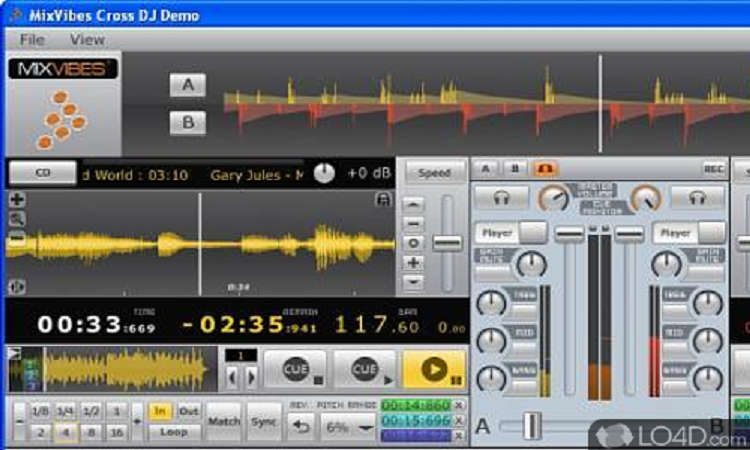
Task: Select deck B in the waveform overview
Action: [188, 123]
